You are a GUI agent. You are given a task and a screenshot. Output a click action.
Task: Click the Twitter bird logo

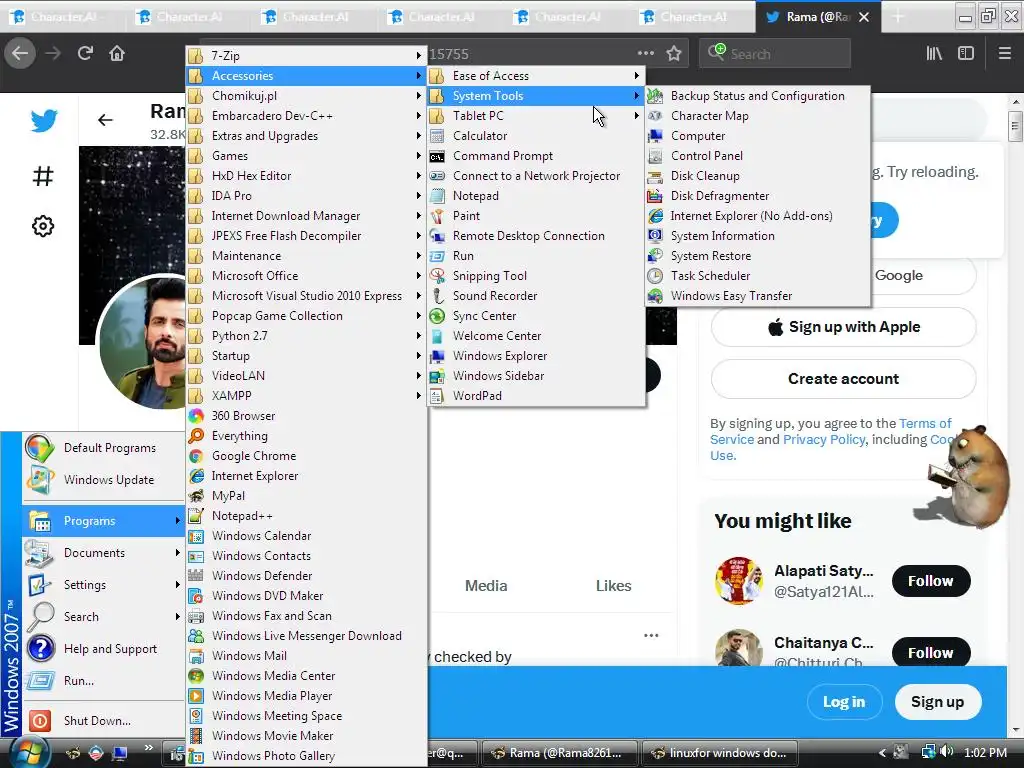pyautogui.click(x=43, y=121)
